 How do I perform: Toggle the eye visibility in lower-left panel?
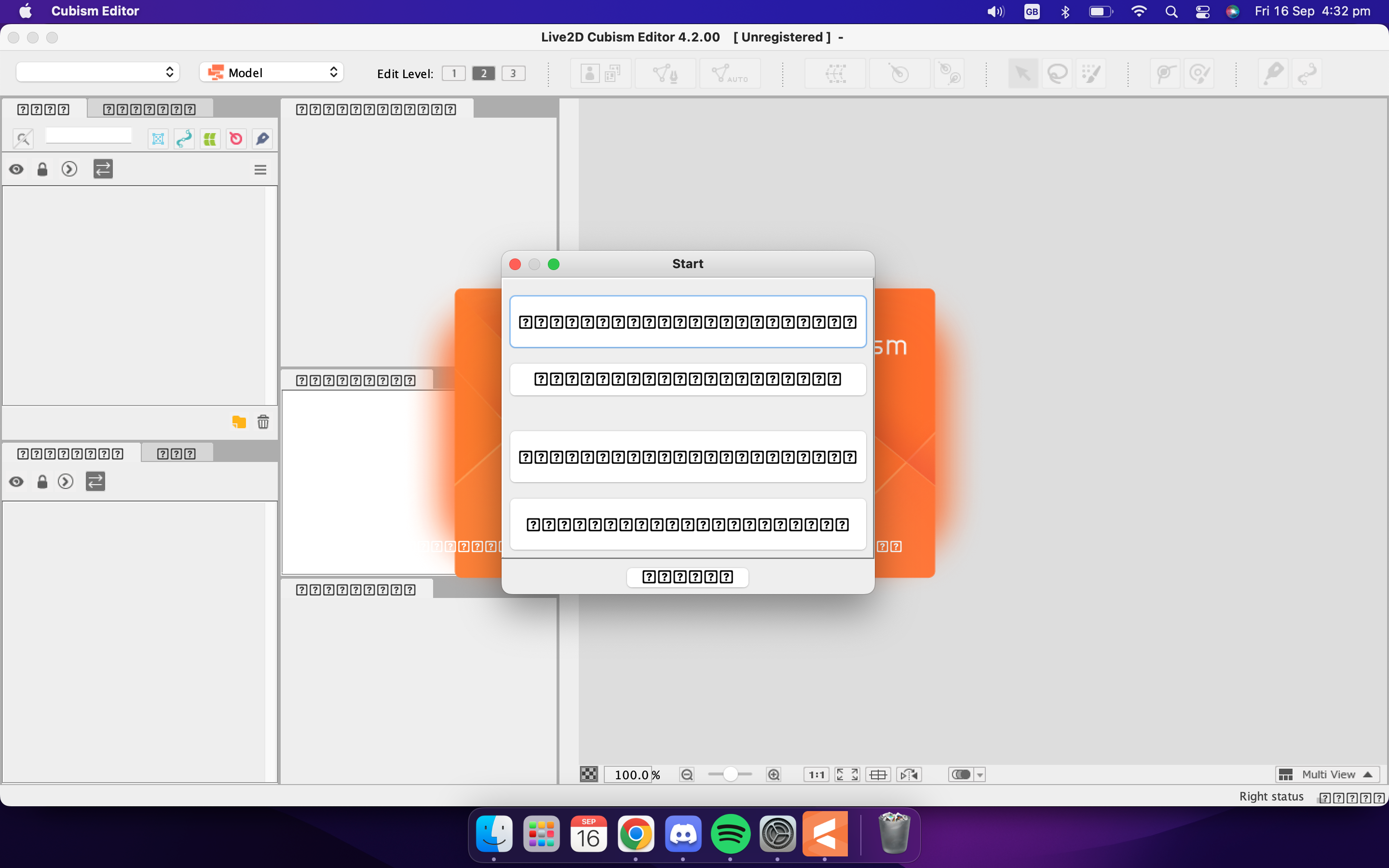pyautogui.click(x=17, y=481)
